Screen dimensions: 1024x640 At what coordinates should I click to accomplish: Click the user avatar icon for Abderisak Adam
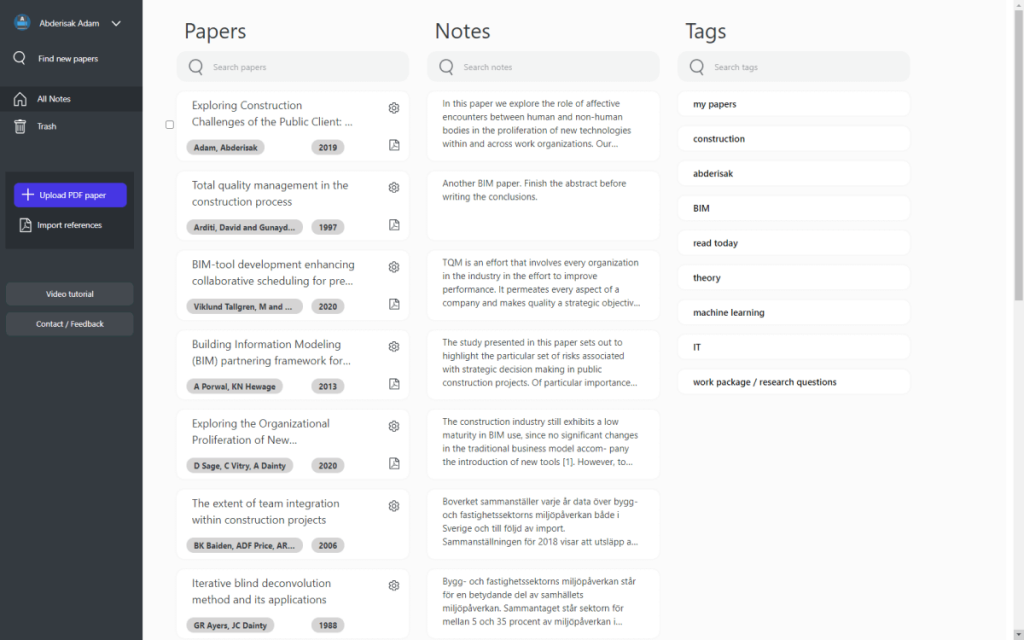[22, 23]
